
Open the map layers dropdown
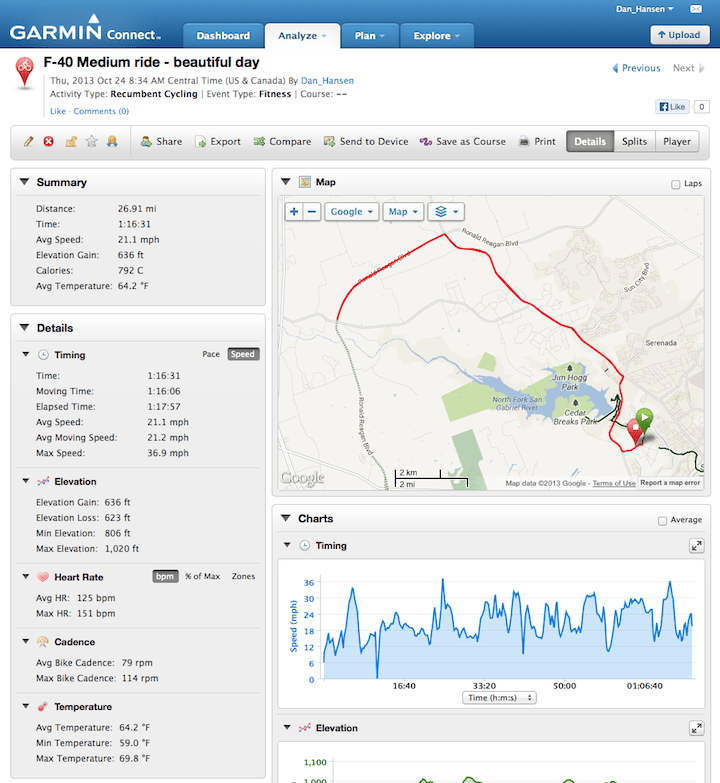click(445, 212)
